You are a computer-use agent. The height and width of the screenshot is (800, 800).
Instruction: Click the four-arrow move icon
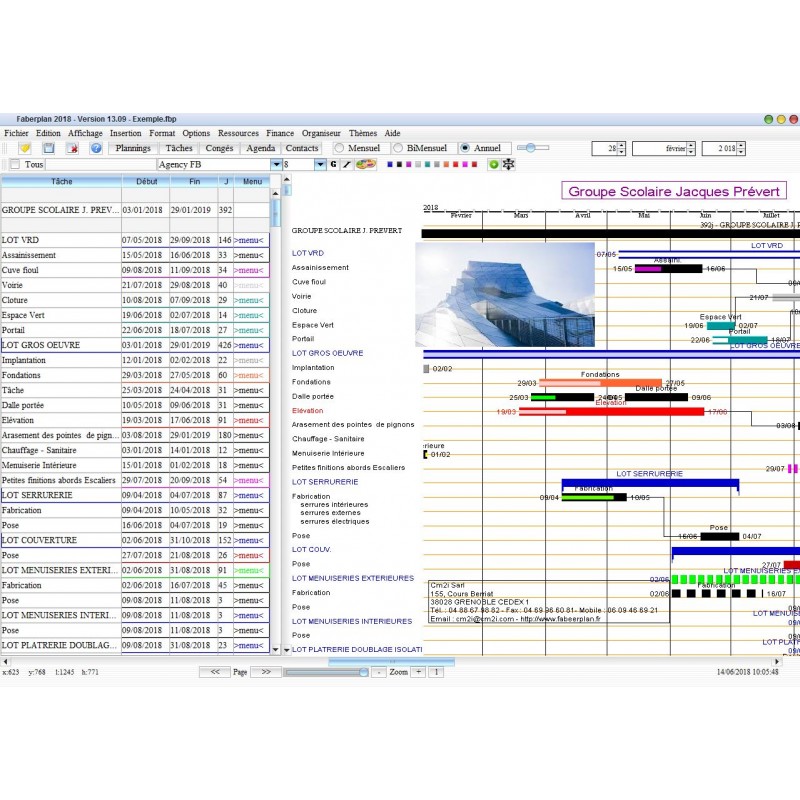[509, 164]
